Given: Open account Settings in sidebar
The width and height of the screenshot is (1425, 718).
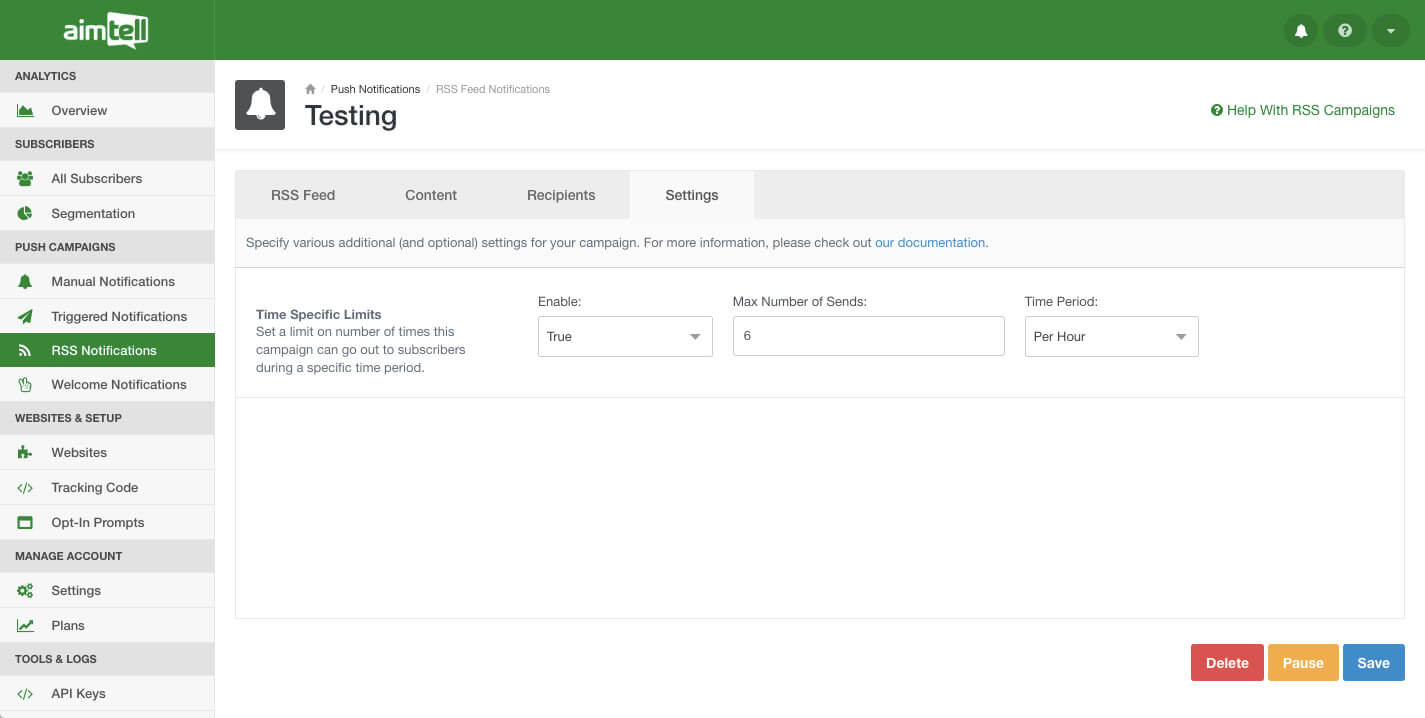Looking at the screenshot, I should (x=107, y=591).
